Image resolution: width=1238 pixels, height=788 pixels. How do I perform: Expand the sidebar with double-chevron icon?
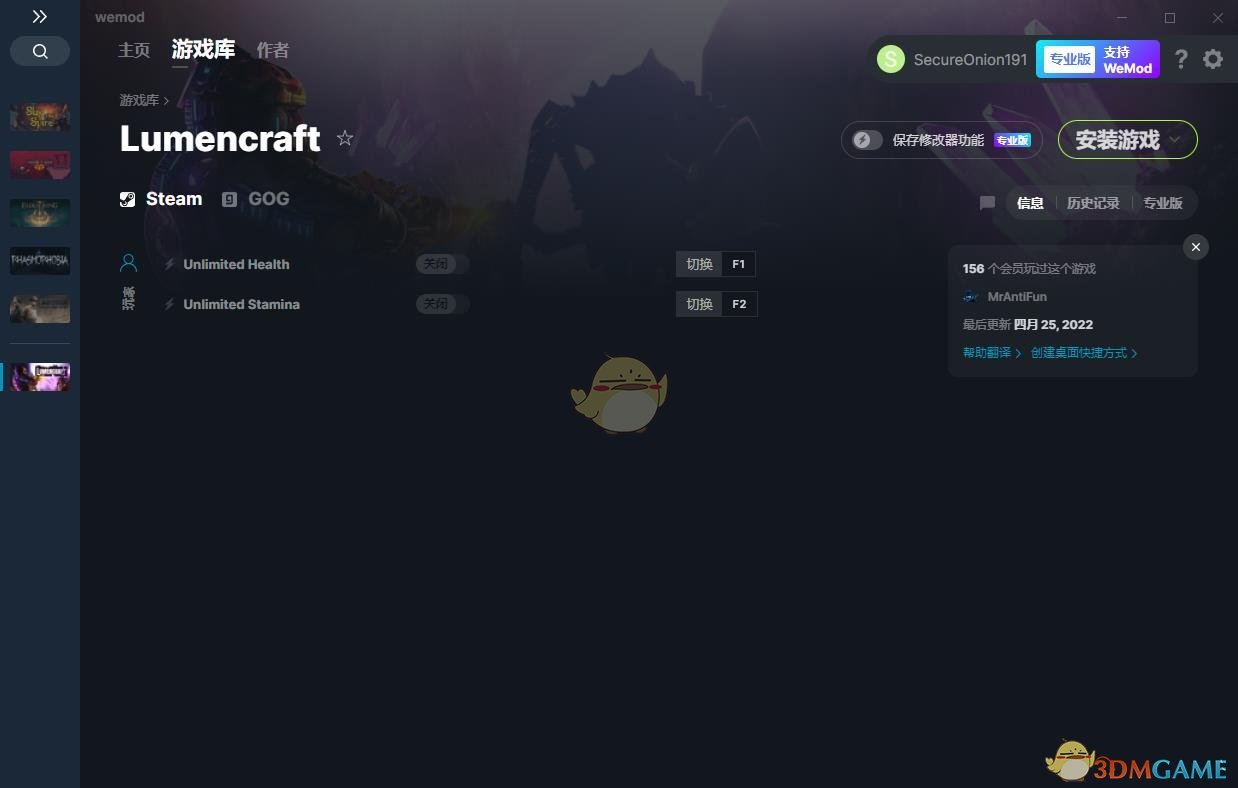pyautogui.click(x=39, y=17)
